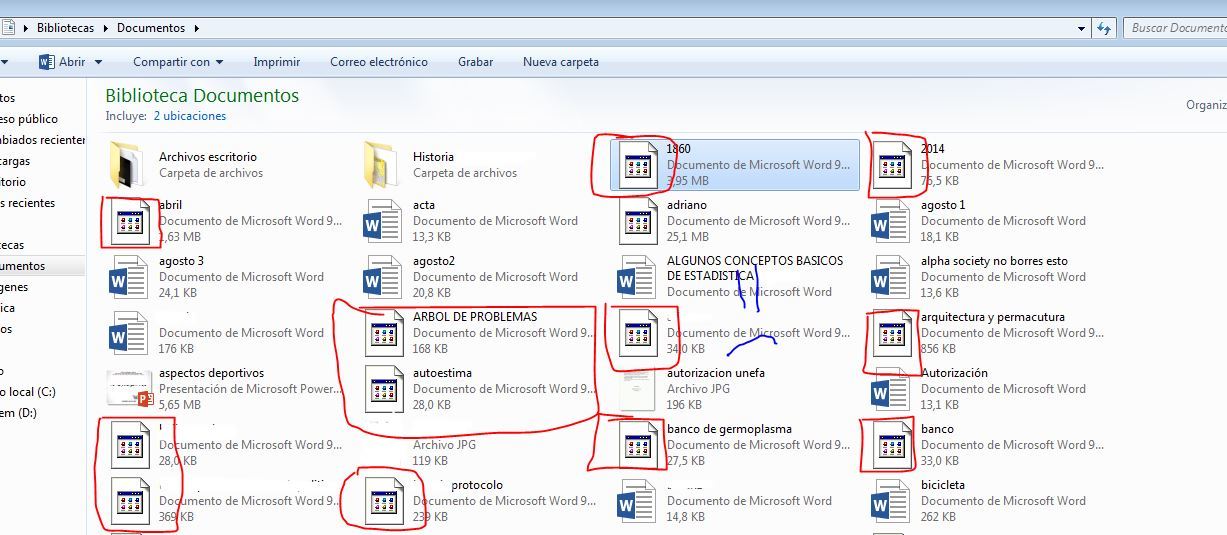Select the Archivos escritorio folder icon
Viewport: 1227px width, 535px height.
(x=127, y=165)
